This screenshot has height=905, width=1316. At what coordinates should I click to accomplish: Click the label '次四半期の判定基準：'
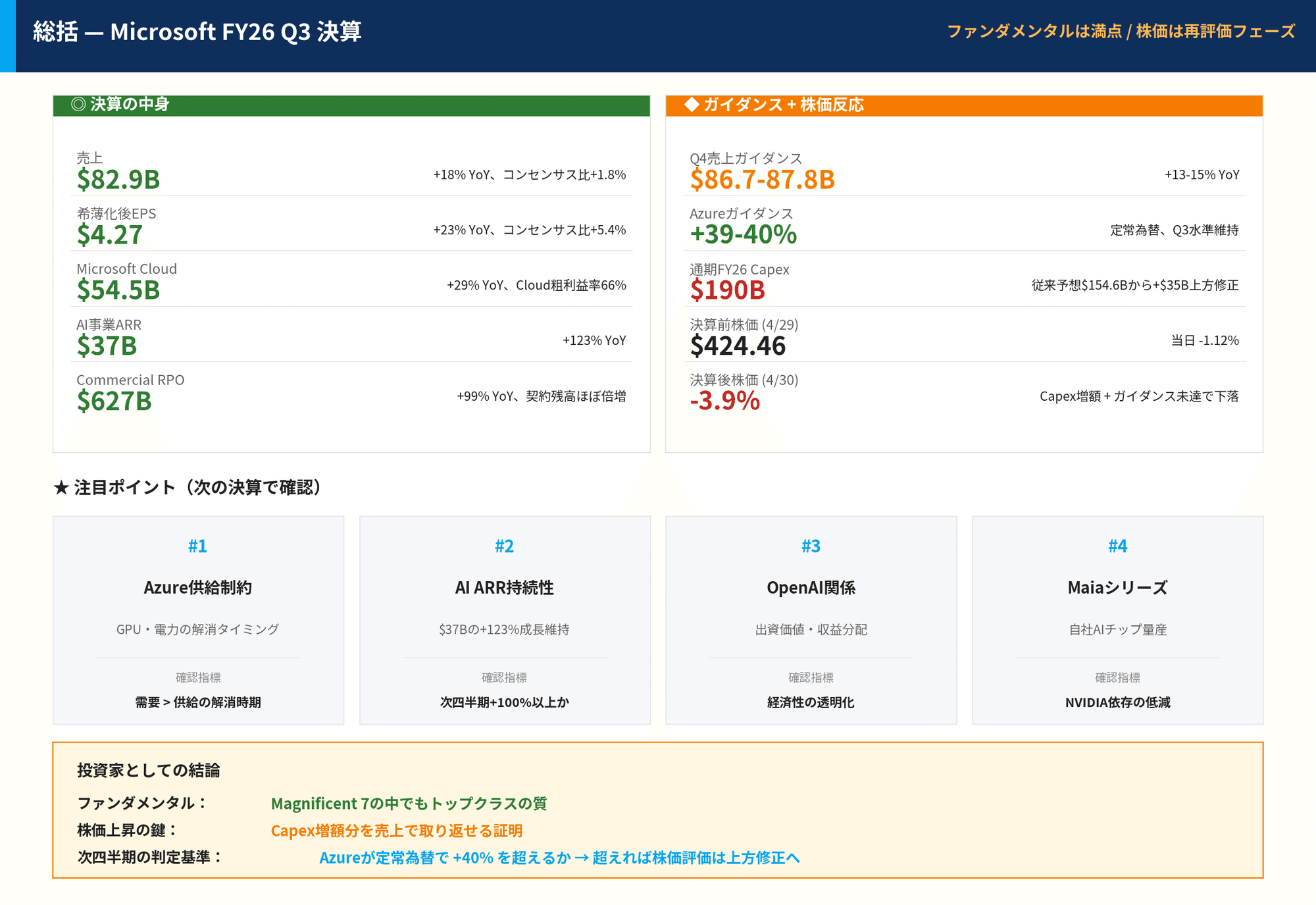click(x=151, y=857)
